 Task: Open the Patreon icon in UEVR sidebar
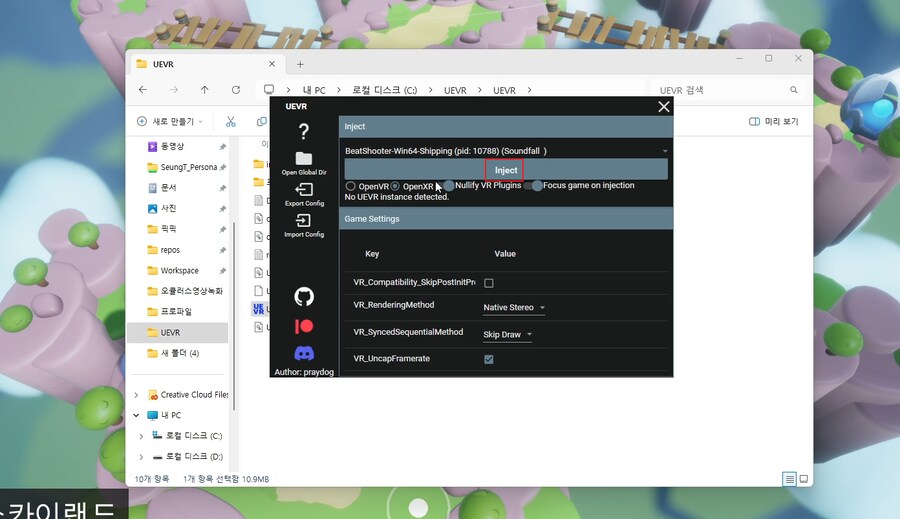point(304,326)
